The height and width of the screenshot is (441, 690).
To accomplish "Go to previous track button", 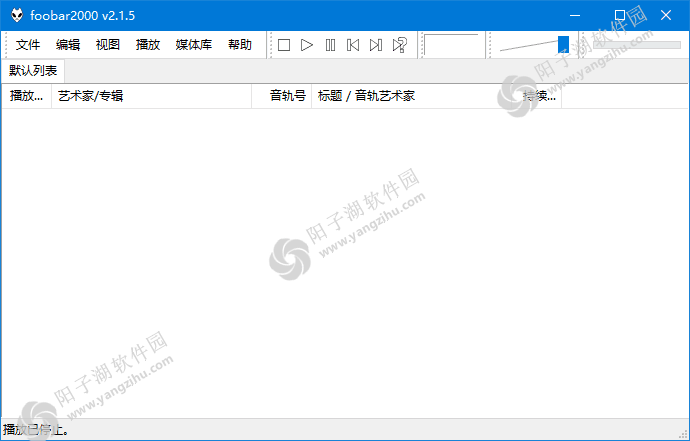I will click(353, 45).
